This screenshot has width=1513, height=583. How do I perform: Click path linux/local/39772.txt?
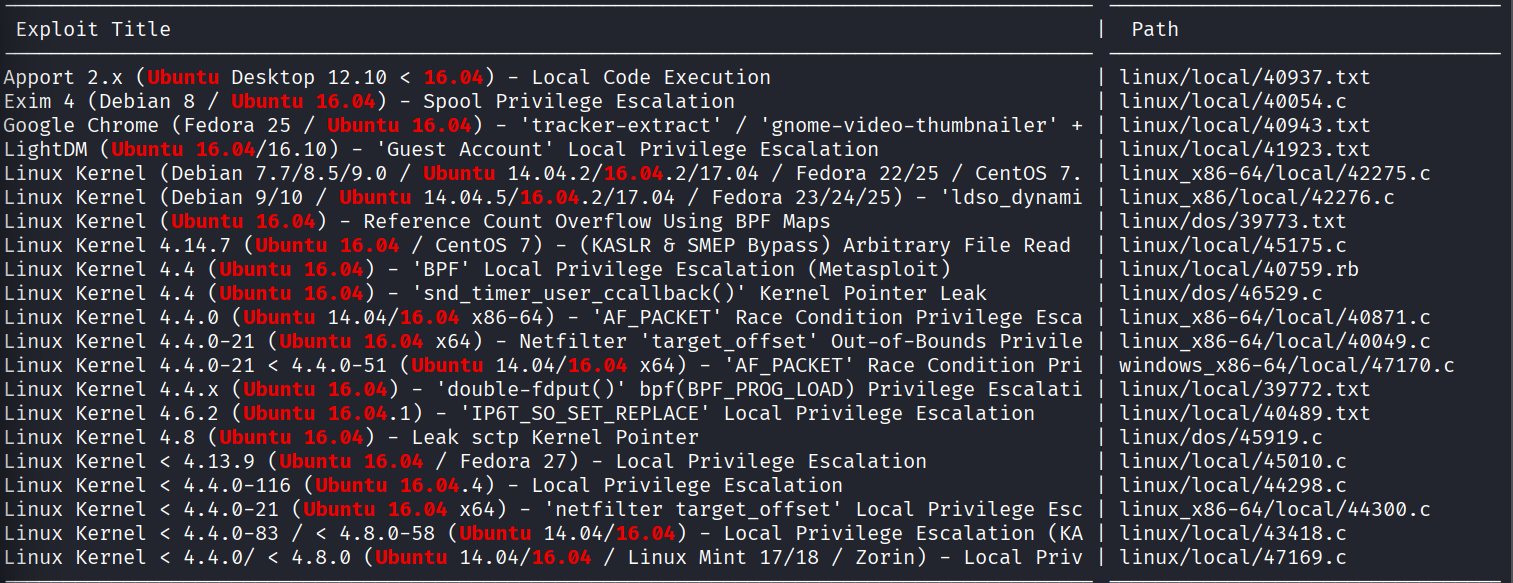point(1245,389)
